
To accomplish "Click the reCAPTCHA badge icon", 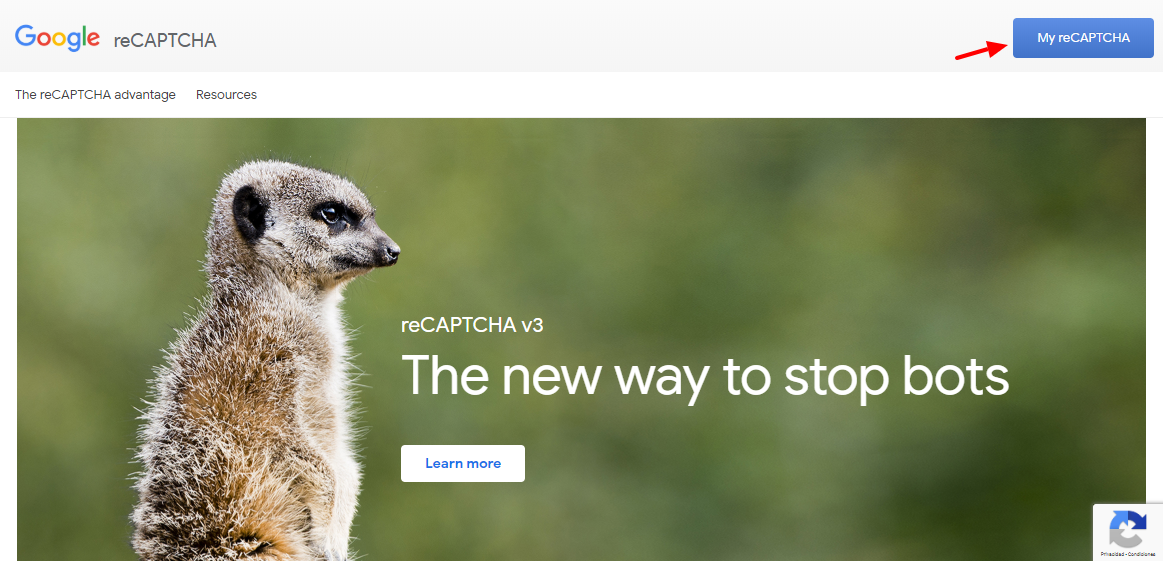I will tap(1128, 529).
